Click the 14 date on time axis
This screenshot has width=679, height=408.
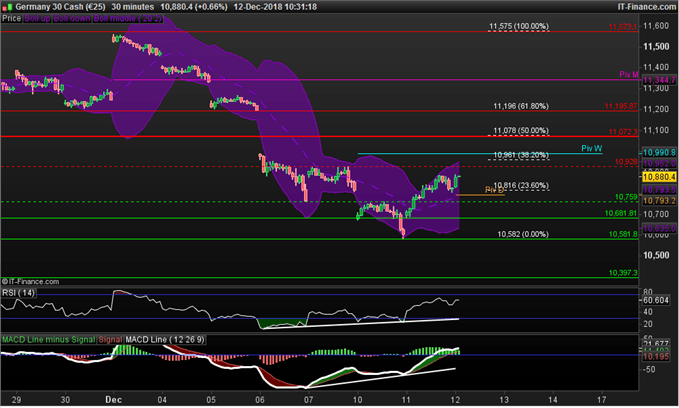pyautogui.click(x=553, y=399)
